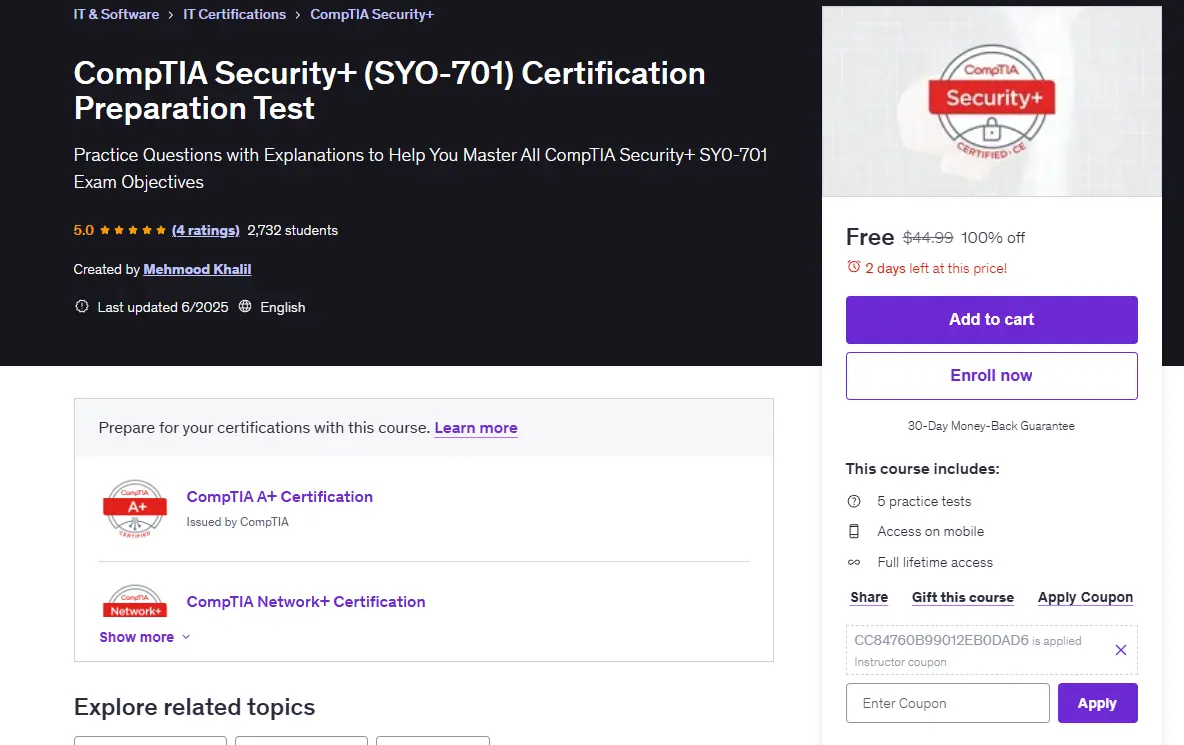Open the 4 ratings link

click(x=205, y=230)
